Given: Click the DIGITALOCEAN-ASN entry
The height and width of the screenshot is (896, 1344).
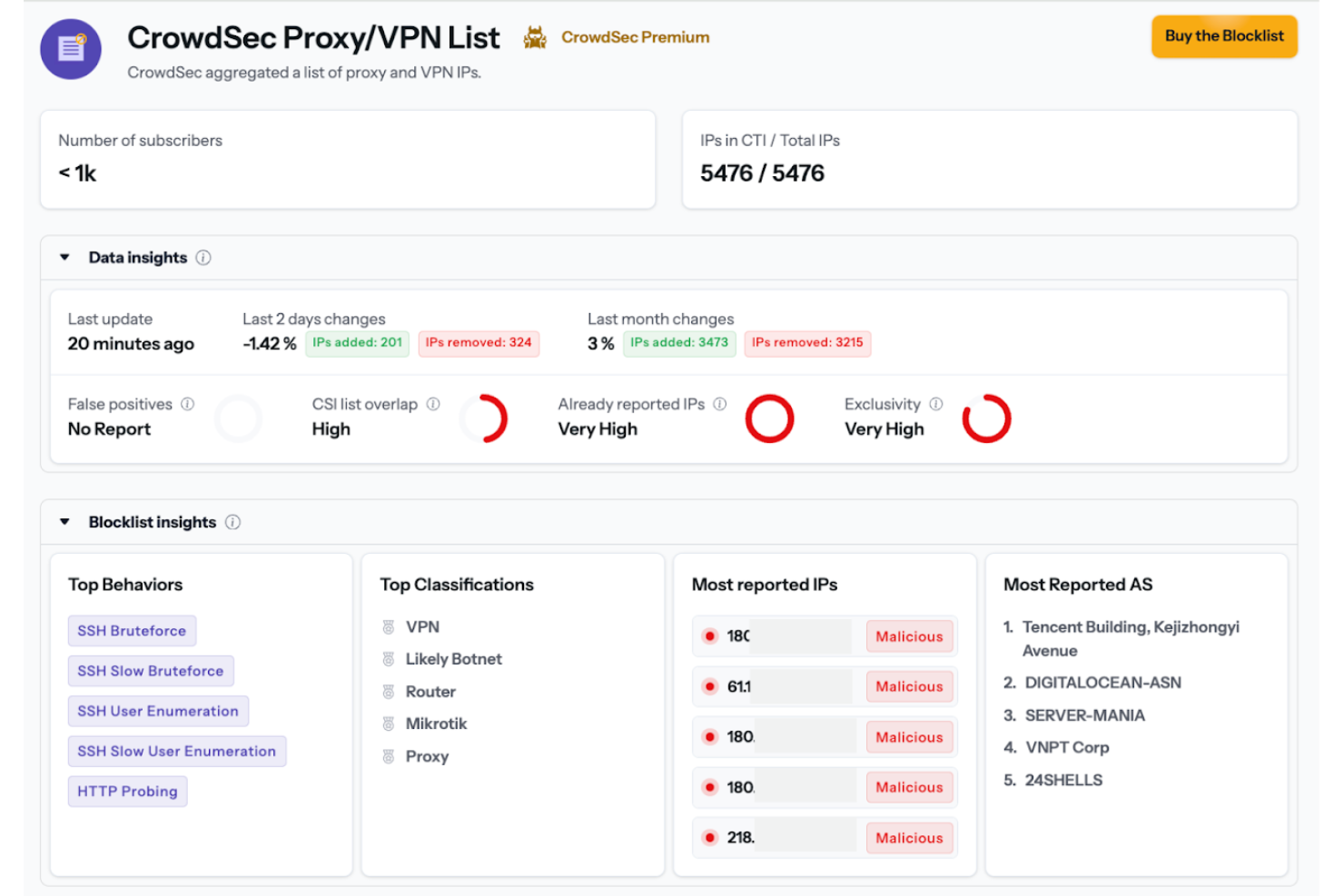Looking at the screenshot, I should pos(1102,683).
